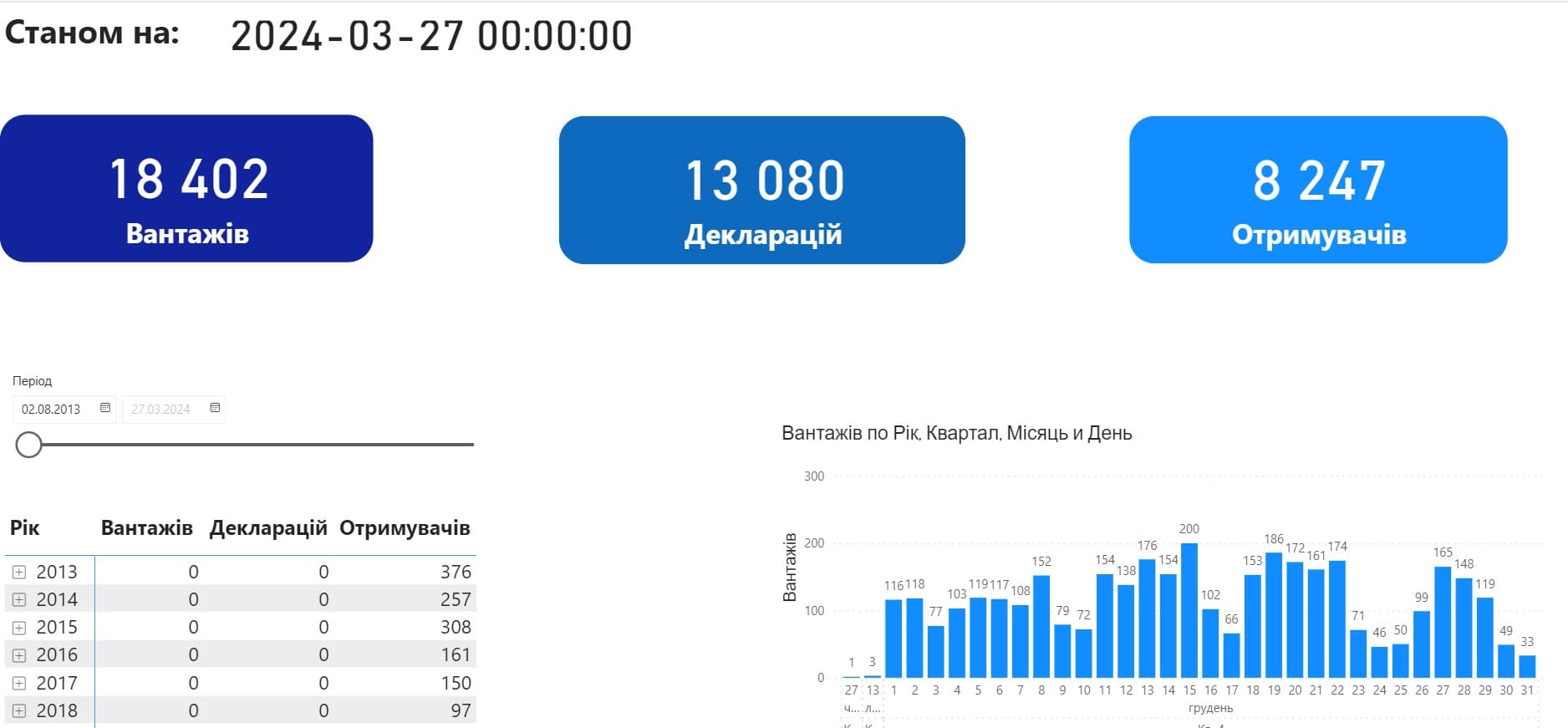Click the vertical axis title Вантажів on the chart
The image size is (1568, 728).
tap(789, 568)
